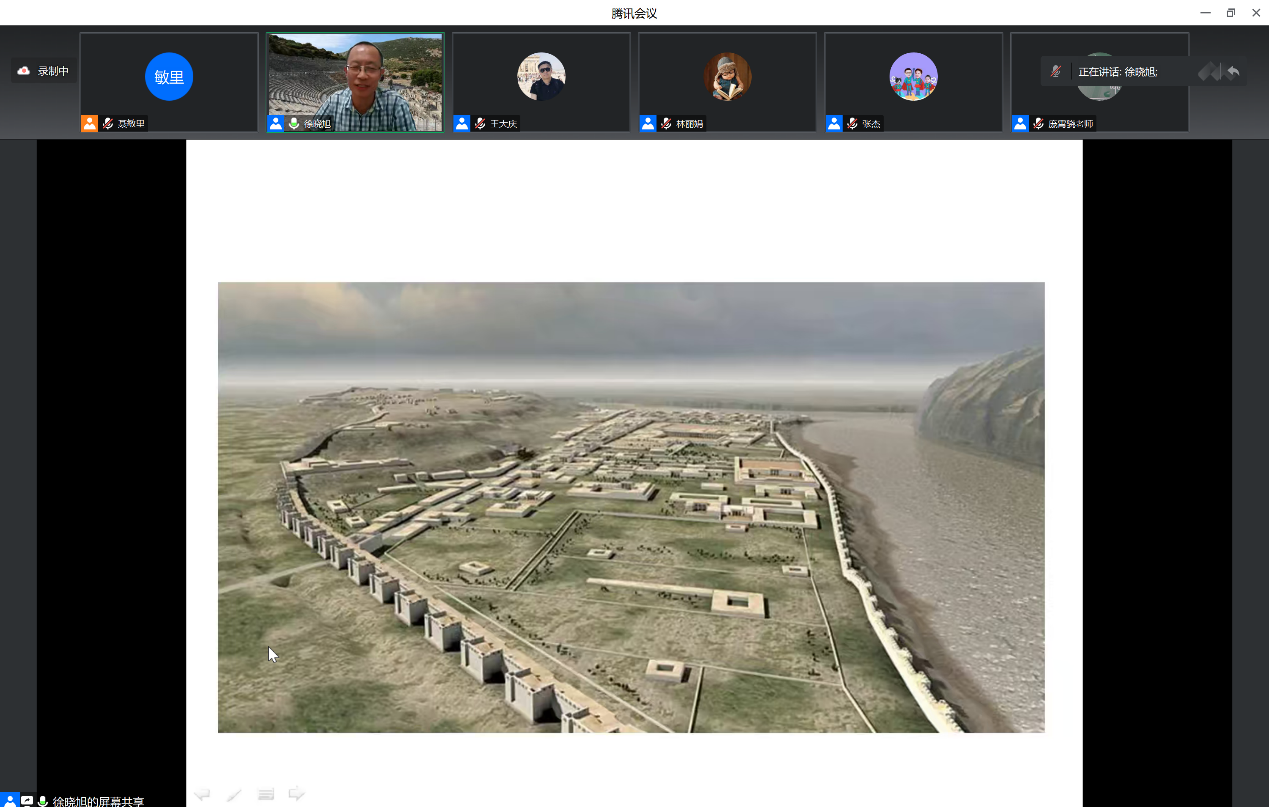The image size is (1269, 807).
Task: Click the shared ancient city slide image
Action: pos(631,507)
